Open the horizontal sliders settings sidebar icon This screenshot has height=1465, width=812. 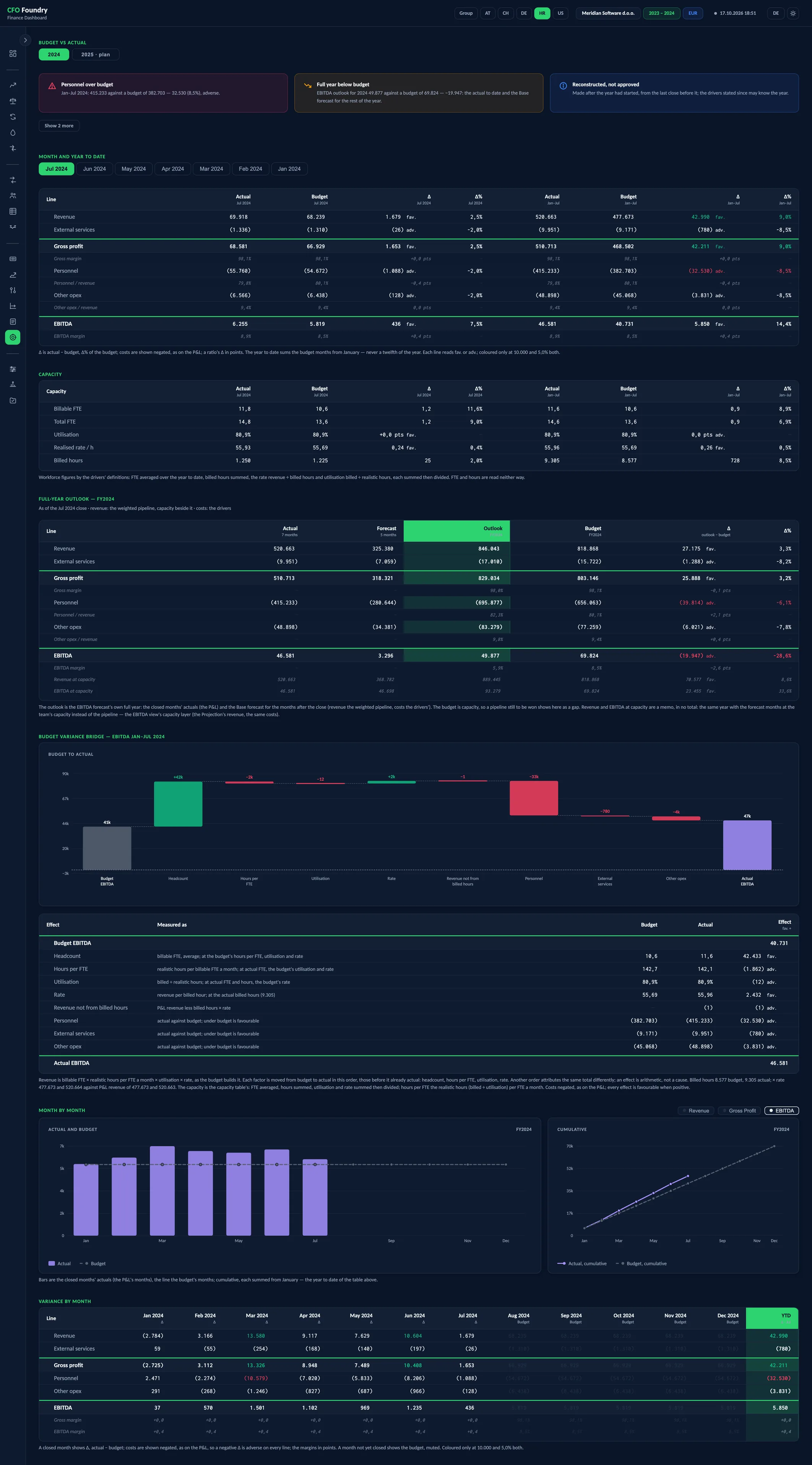click(x=13, y=369)
